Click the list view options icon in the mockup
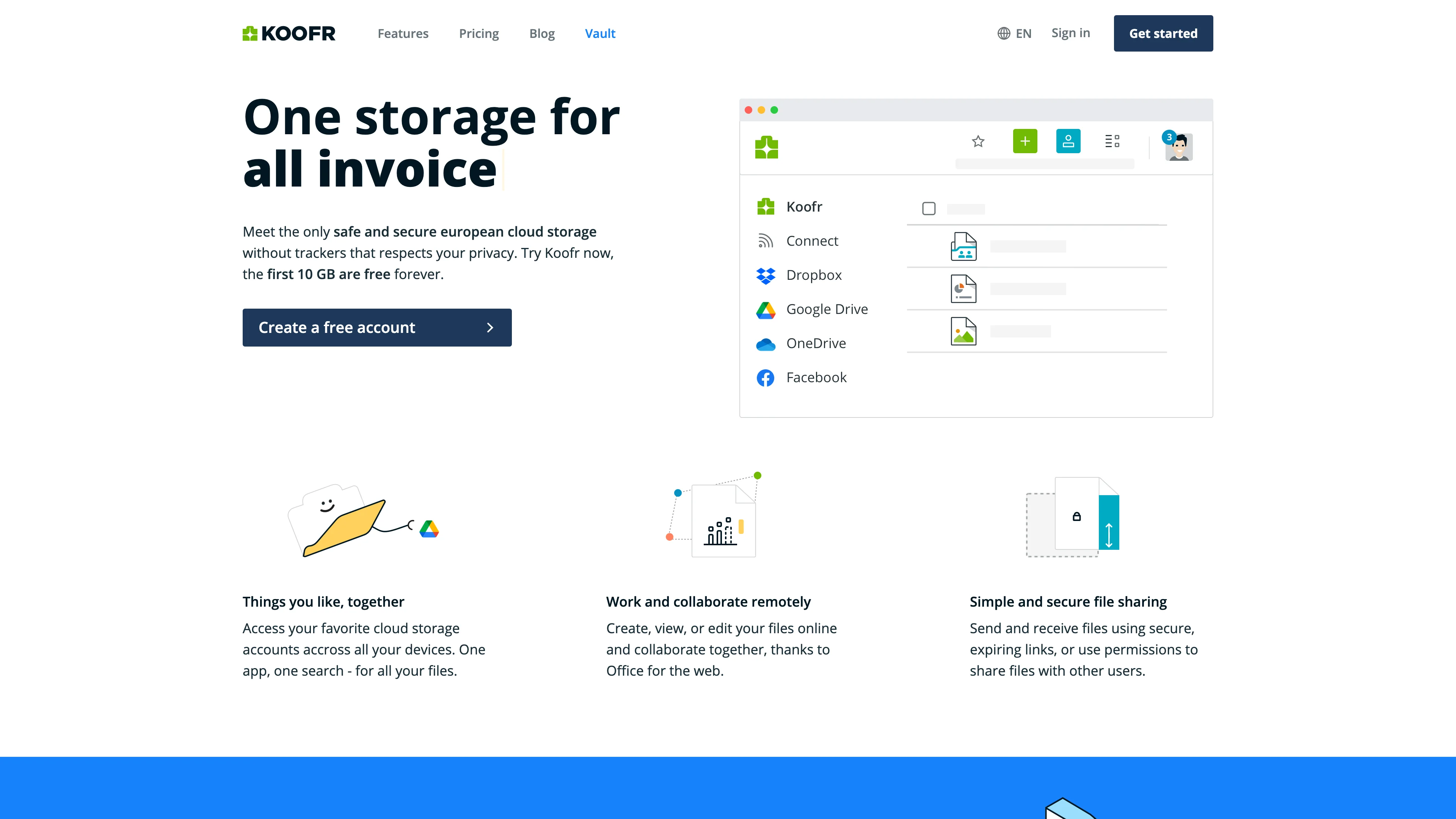 1112,141
